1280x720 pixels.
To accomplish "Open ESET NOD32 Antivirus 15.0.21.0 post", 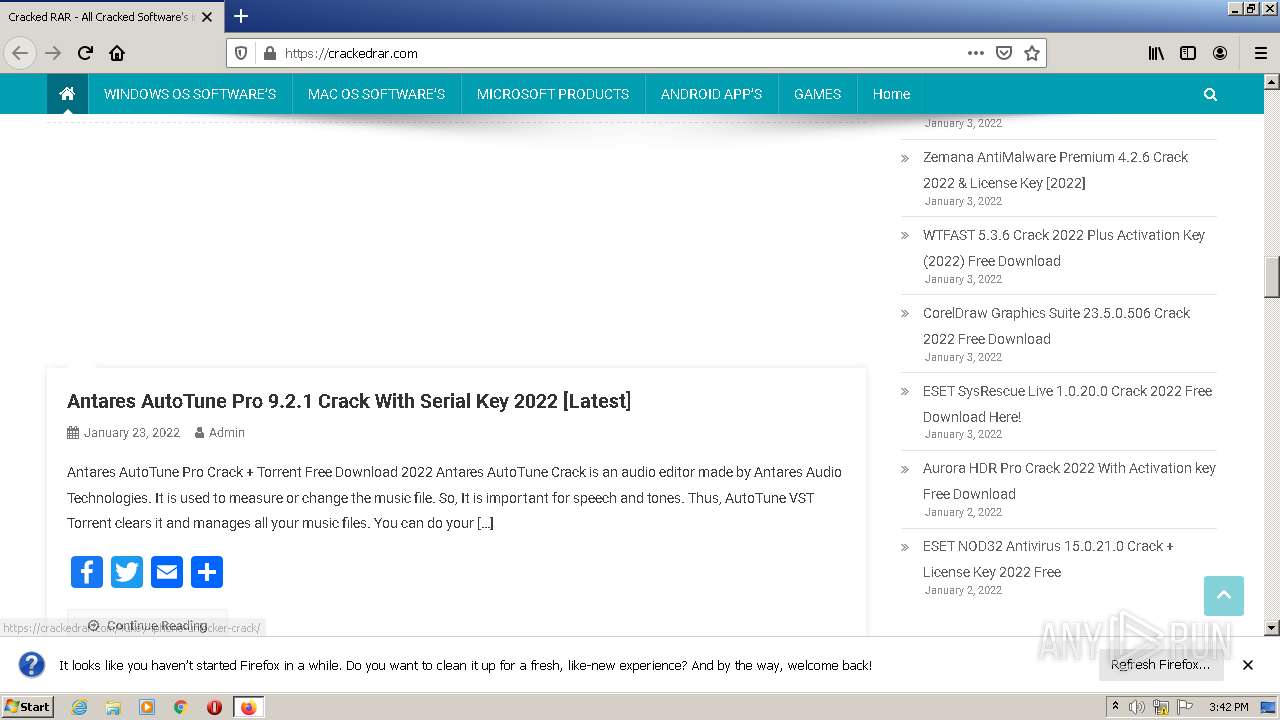I will 1048,559.
